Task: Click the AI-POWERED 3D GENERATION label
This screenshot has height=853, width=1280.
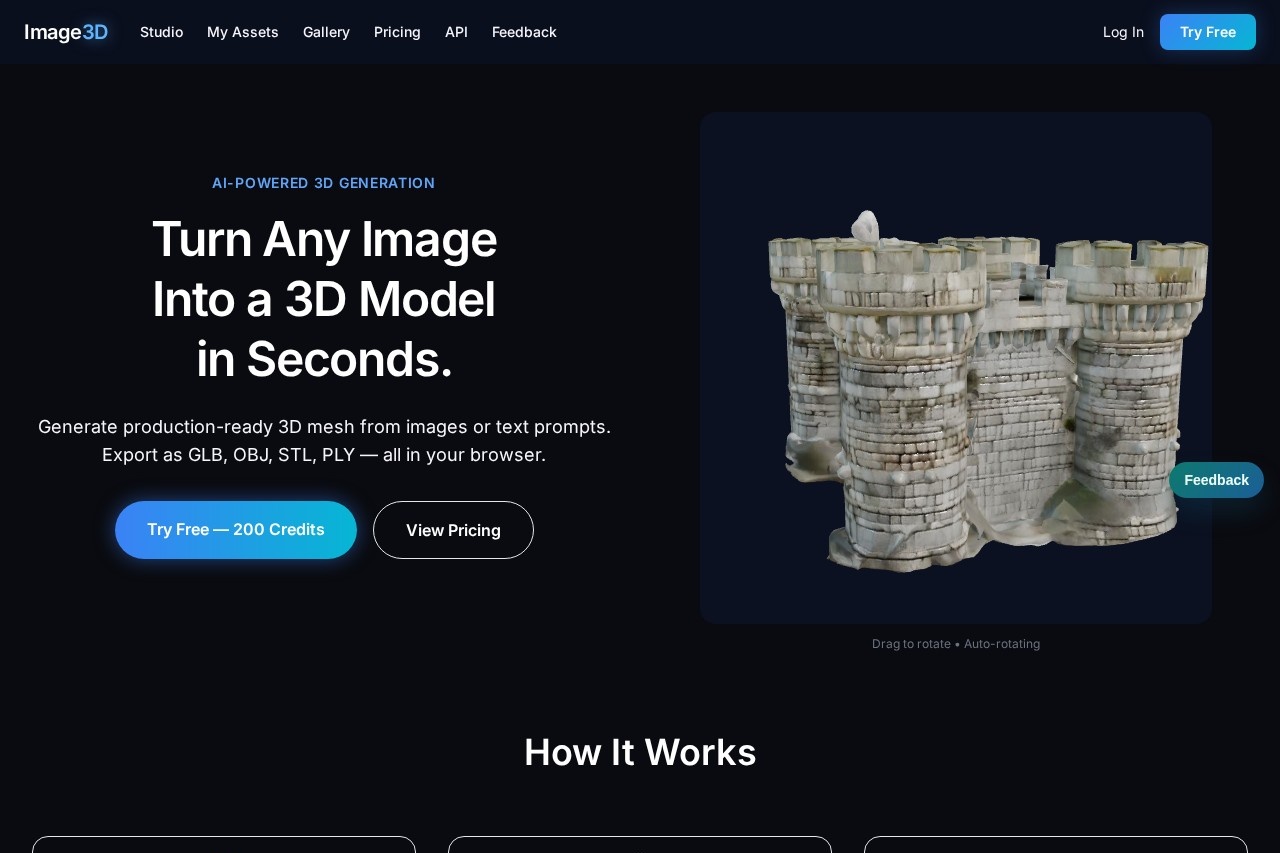Action: coord(323,183)
